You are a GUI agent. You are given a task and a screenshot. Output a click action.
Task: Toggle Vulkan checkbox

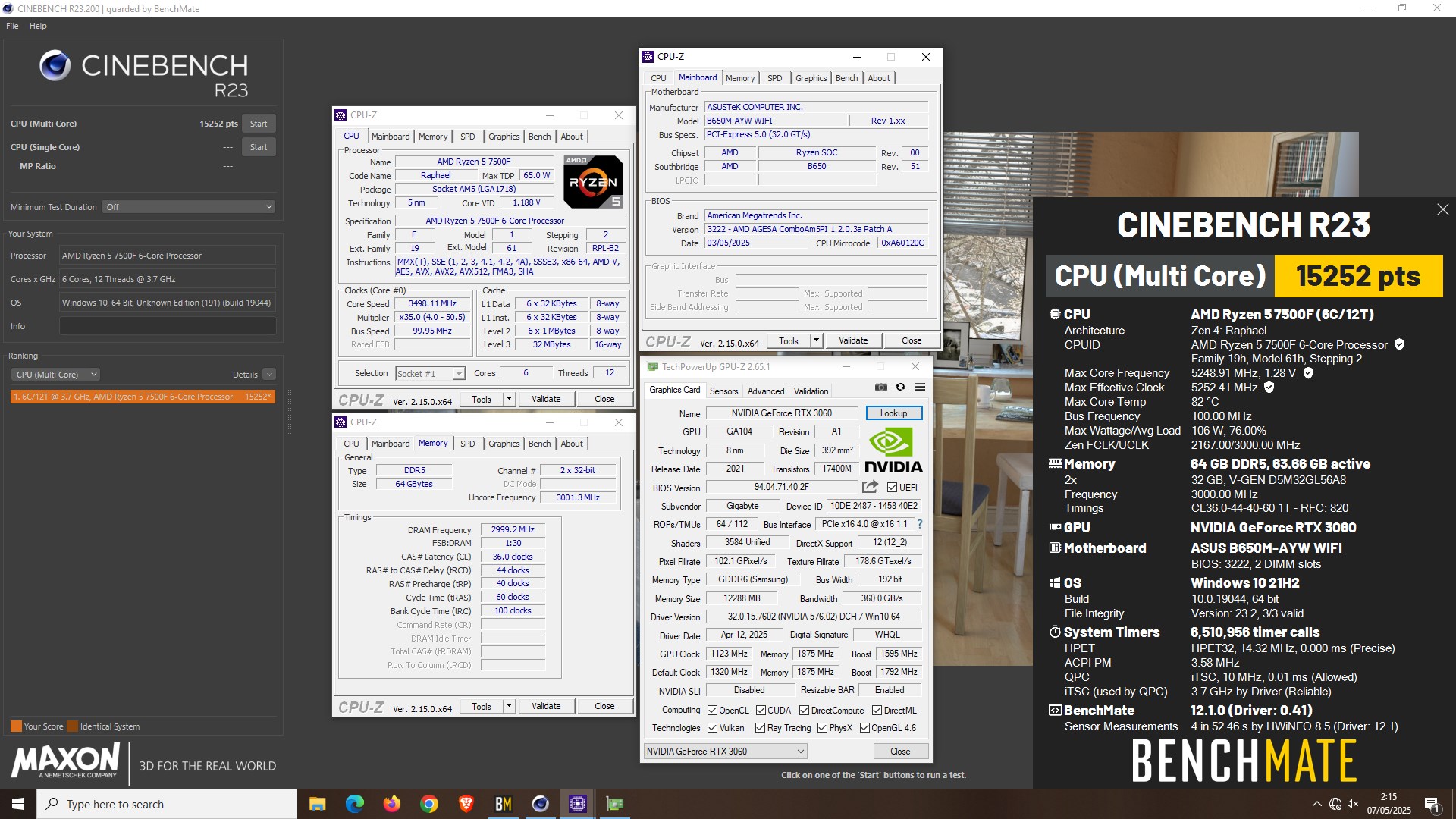click(x=712, y=728)
